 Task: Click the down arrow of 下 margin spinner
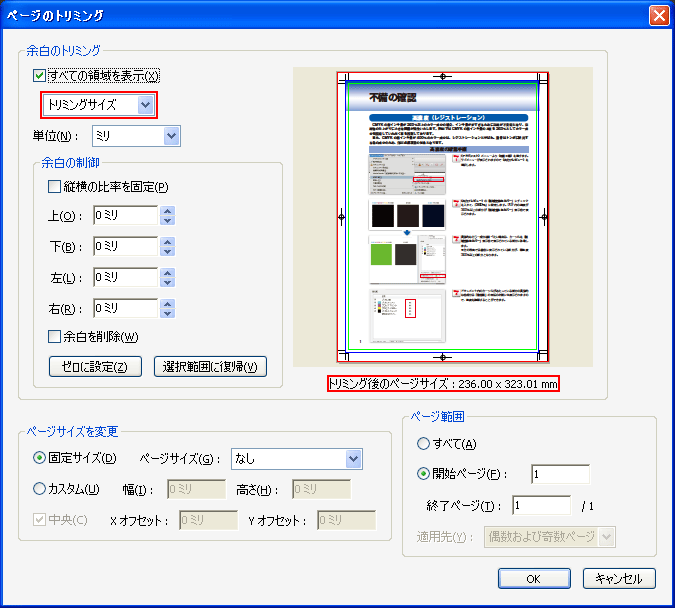(168, 252)
